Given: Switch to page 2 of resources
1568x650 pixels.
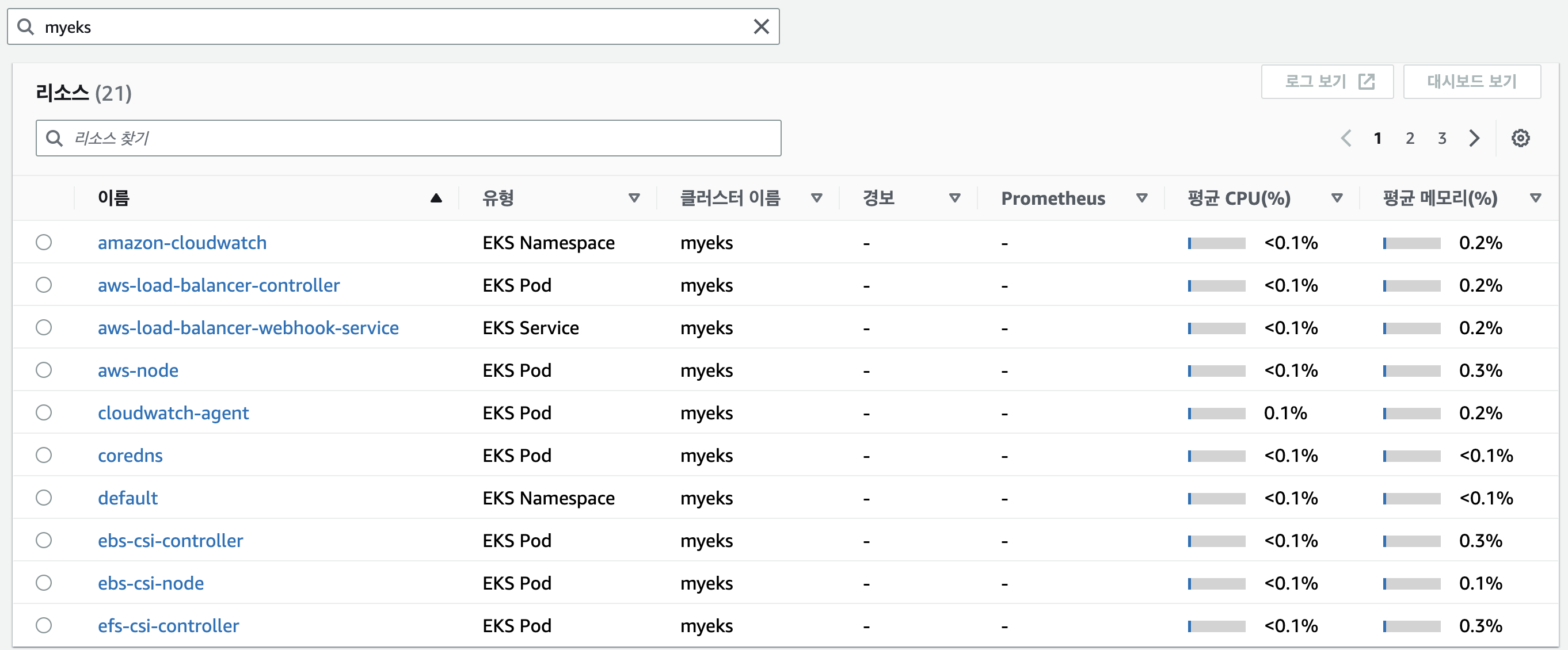Looking at the screenshot, I should [1410, 138].
